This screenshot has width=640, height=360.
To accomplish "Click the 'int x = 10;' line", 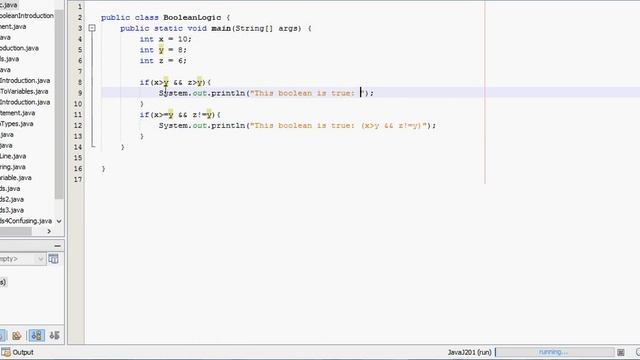I will 165,39.
